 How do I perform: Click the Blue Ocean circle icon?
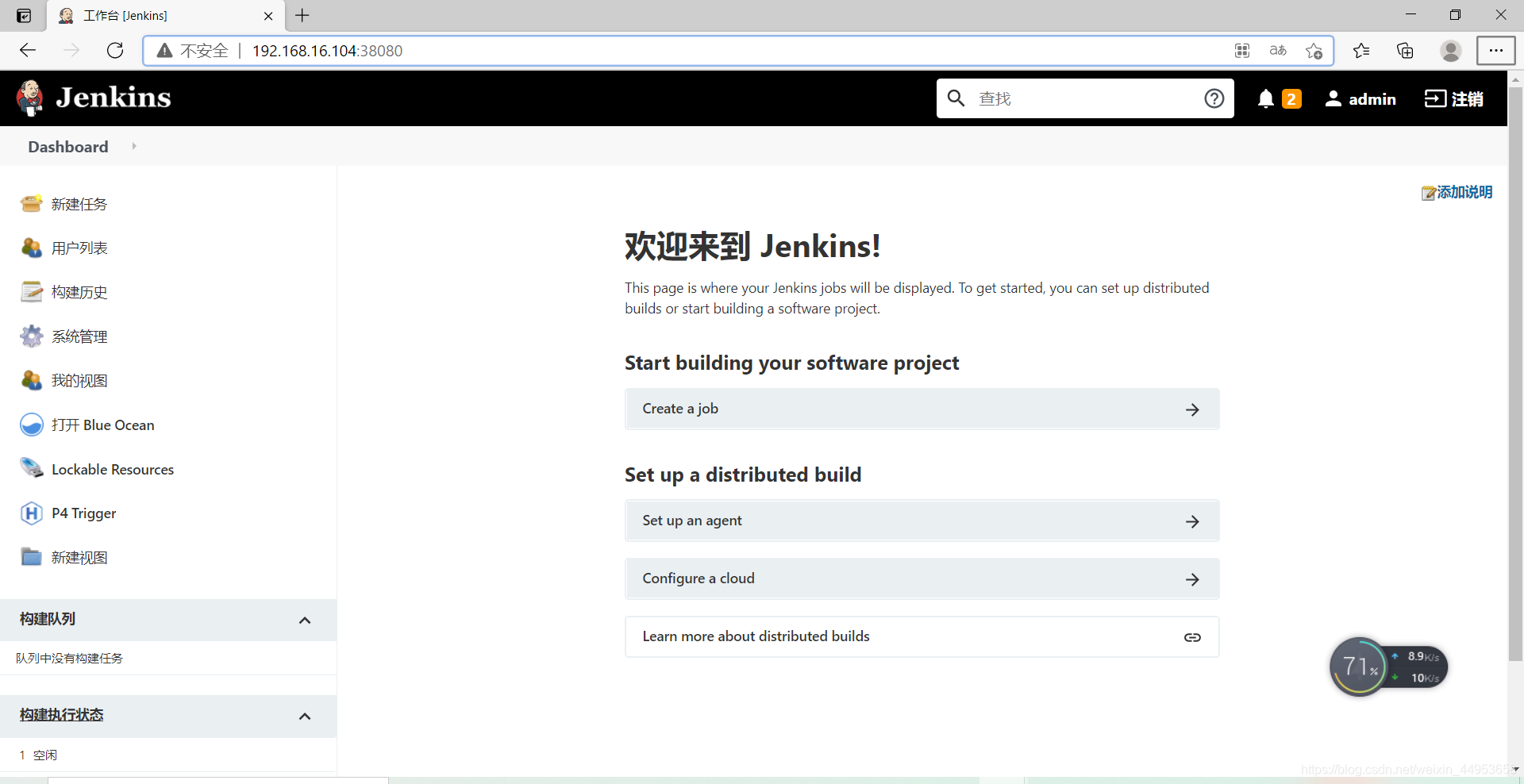[x=32, y=425]
